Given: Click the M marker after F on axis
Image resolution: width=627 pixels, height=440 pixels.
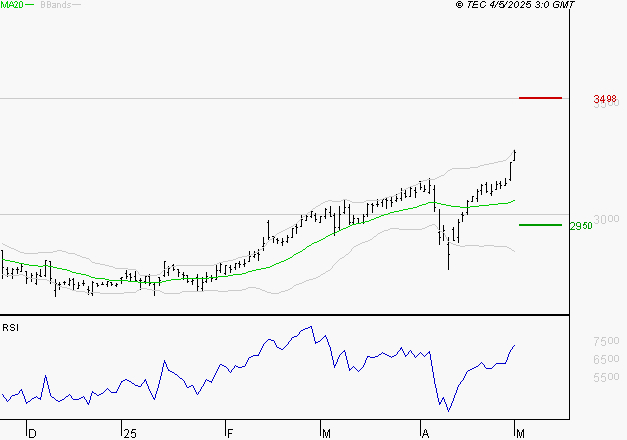Looking at the screenshot, I should point(326,434).
